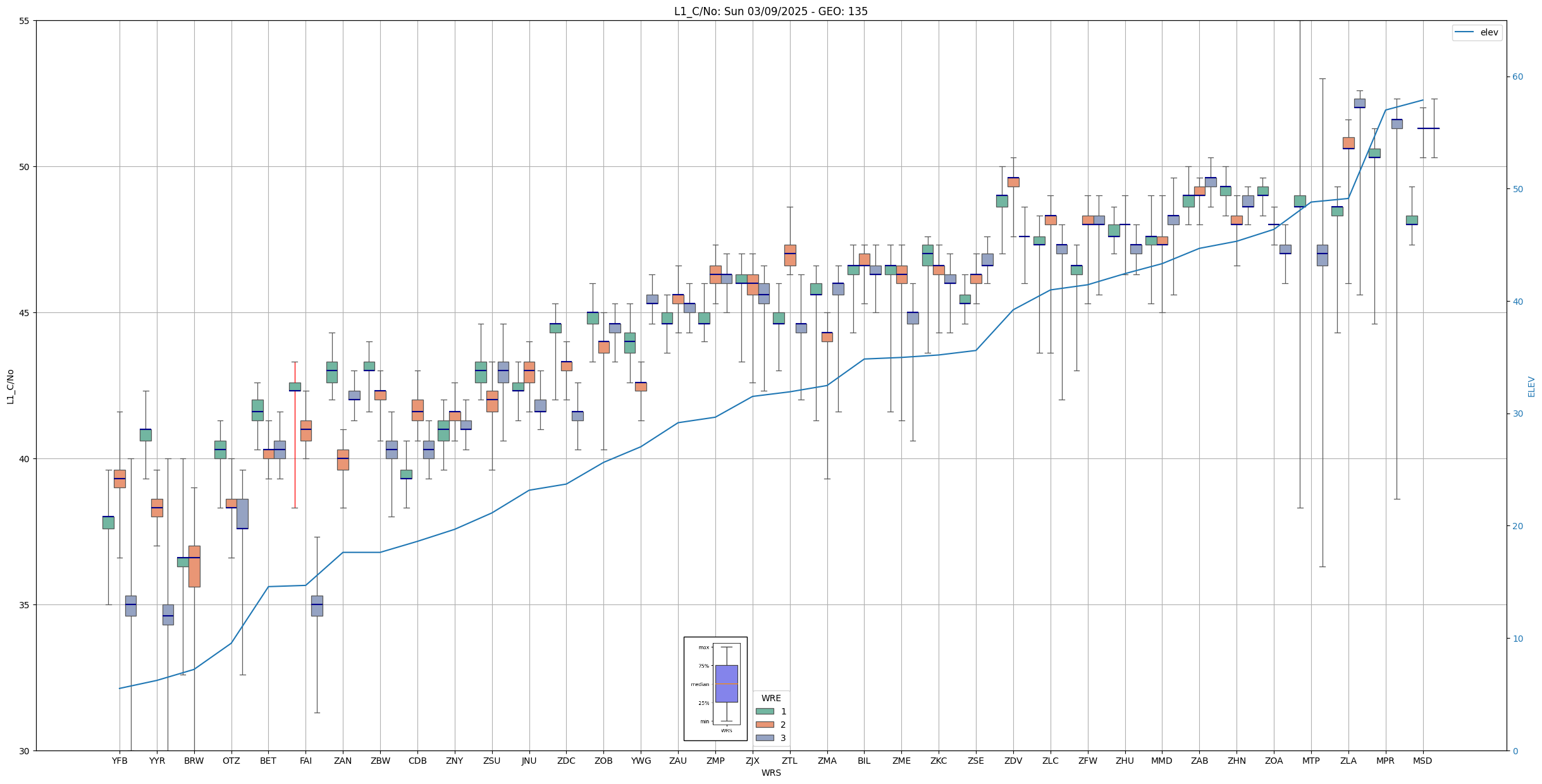This screenshot has height=784, width=1542.
Task: Click the MSD station tick label
Action: pyautogui.click(x=1422, y=761)
